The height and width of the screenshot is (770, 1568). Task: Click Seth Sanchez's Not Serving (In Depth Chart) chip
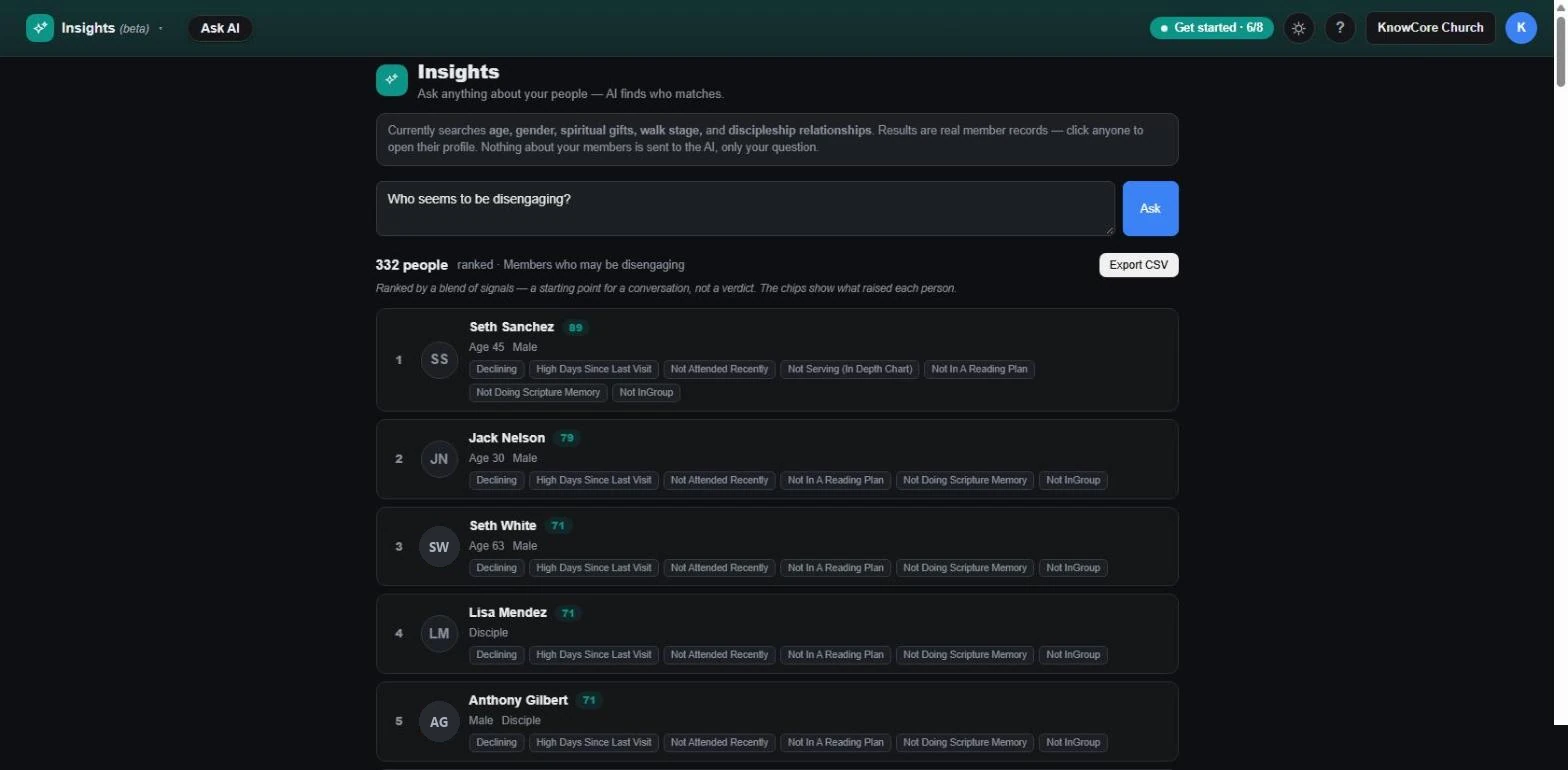pyautogui.click(x=850, y=369)
